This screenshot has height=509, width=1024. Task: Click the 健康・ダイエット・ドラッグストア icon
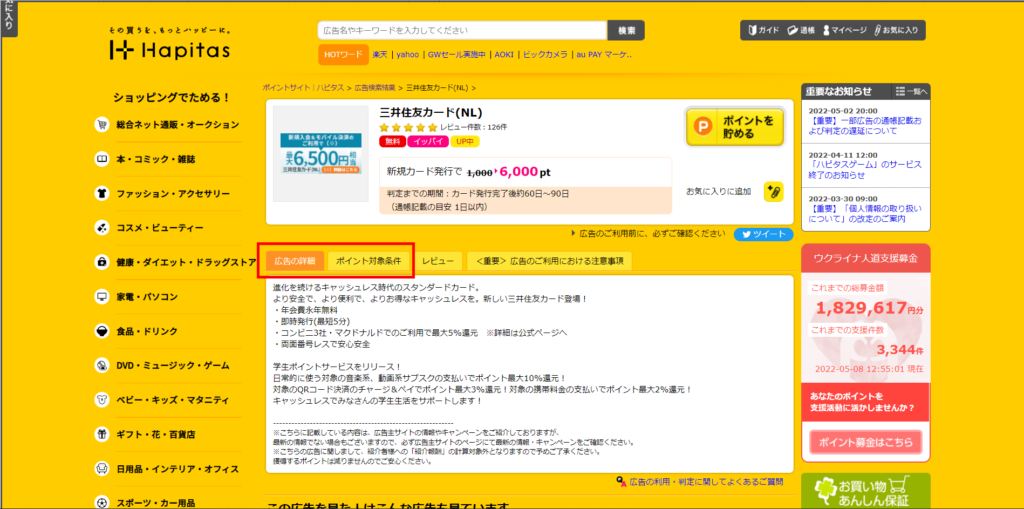pos(101,262)
